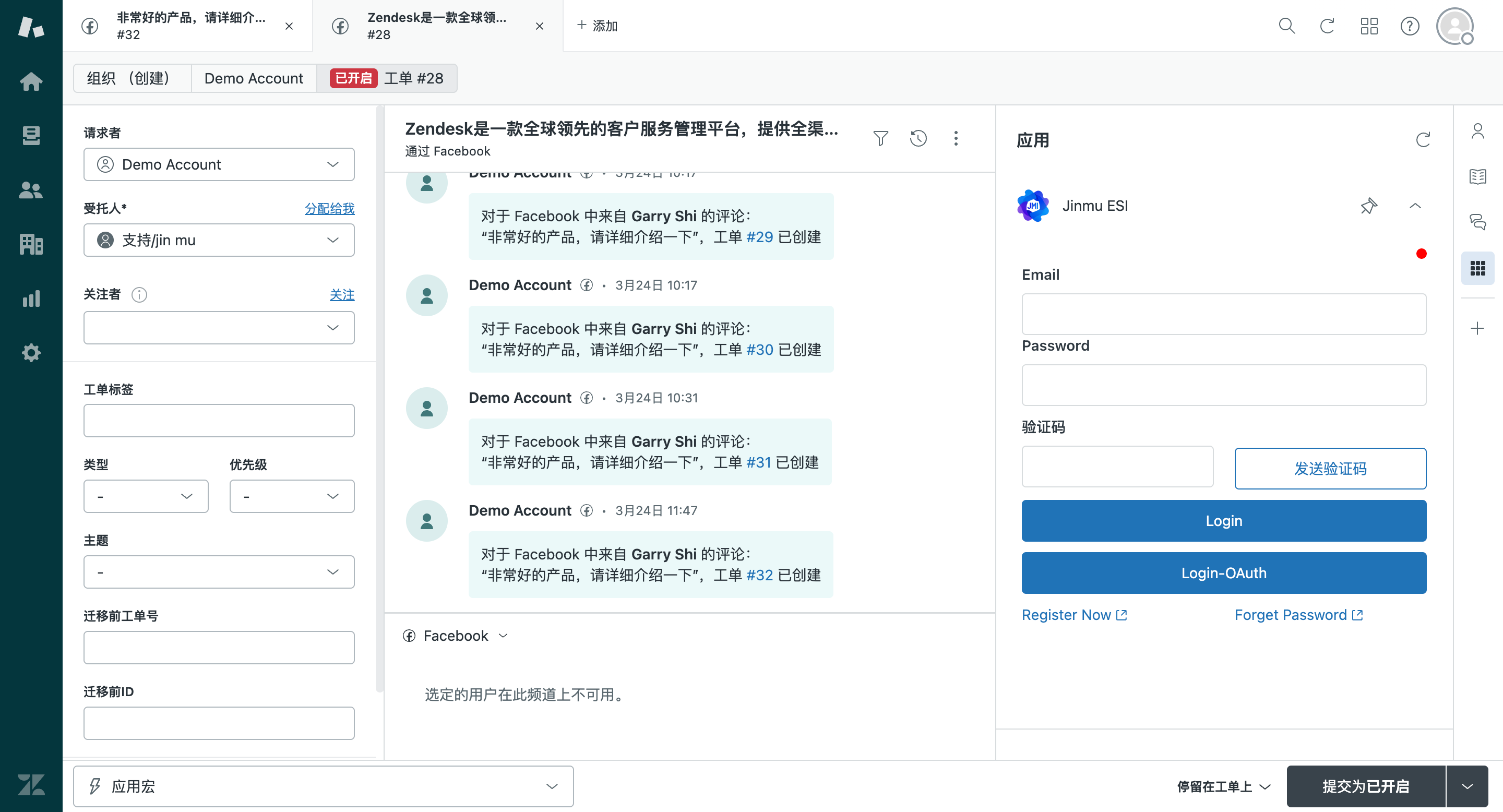
Task: Reload the Apps panel
Action: tap(1423, 140)
